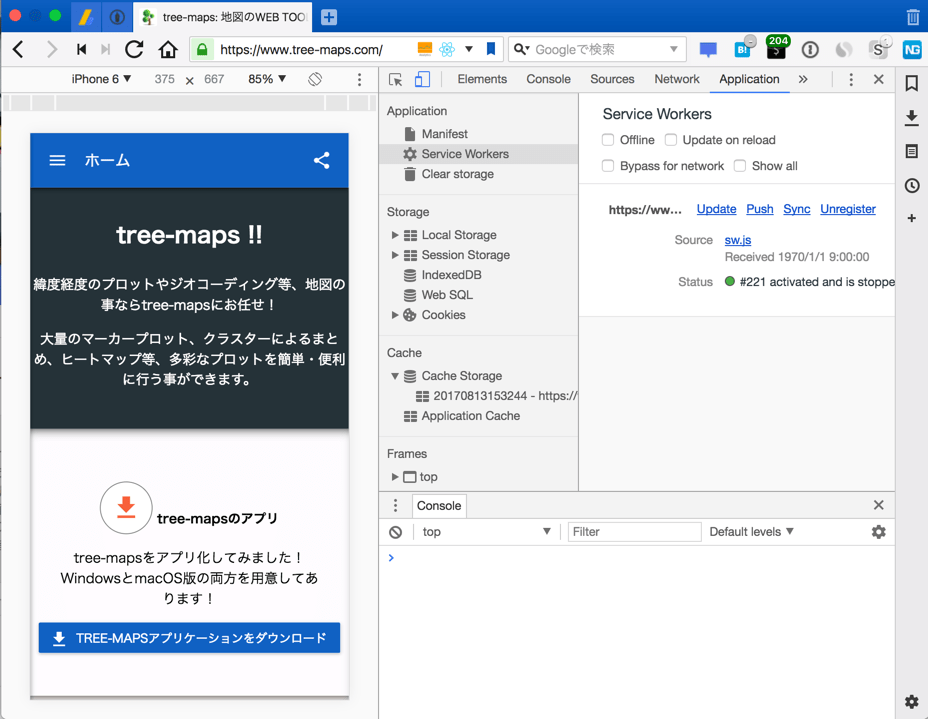
Task: Click the Push link
Action: coord(759,209)
